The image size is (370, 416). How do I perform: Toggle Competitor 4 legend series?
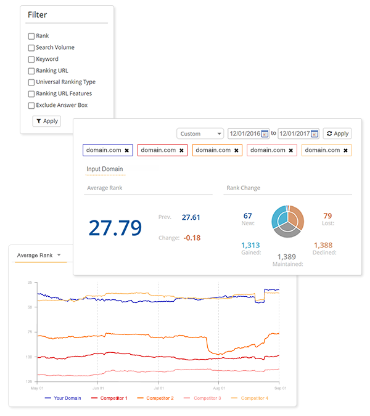pos(250,398)
